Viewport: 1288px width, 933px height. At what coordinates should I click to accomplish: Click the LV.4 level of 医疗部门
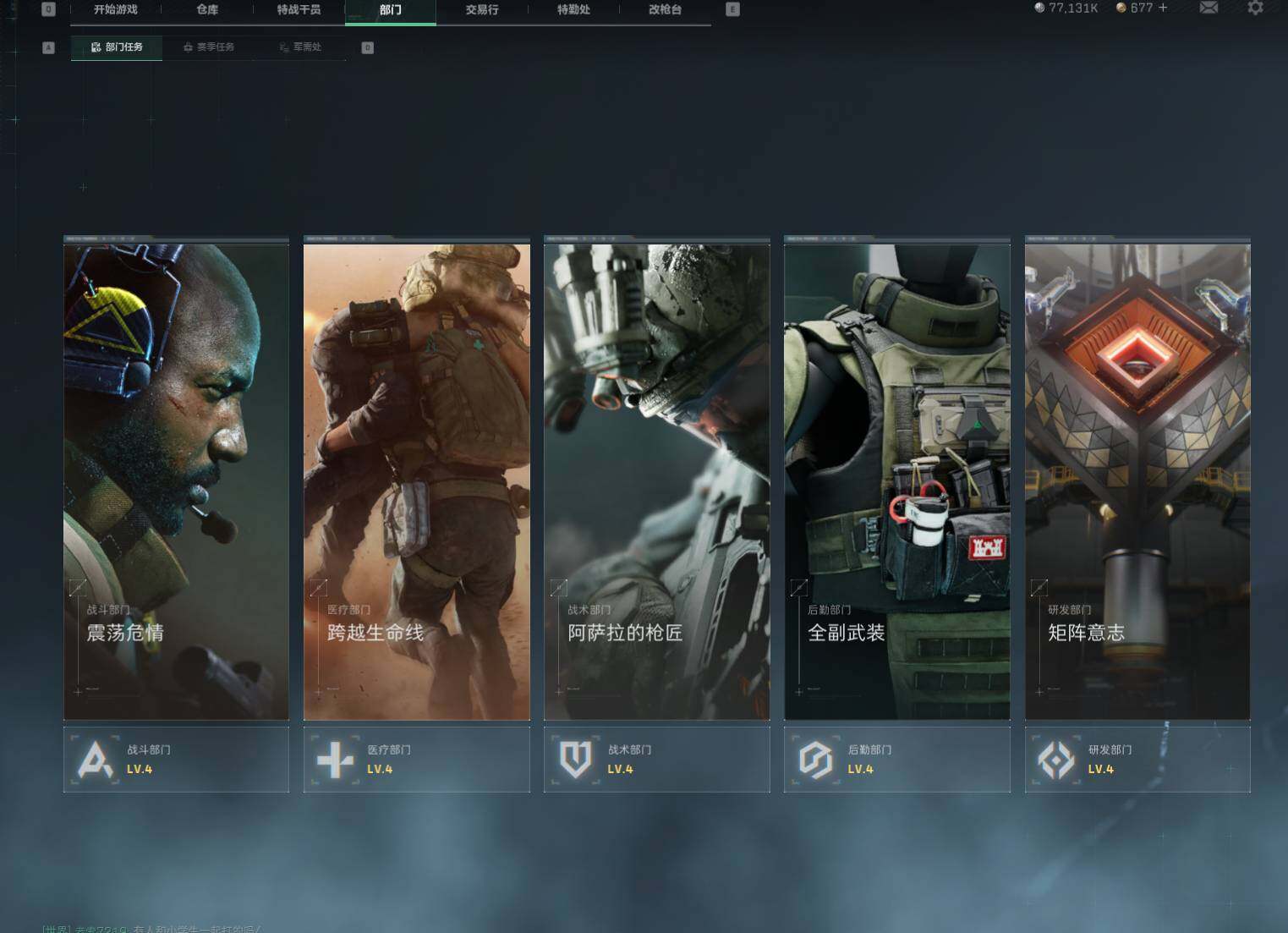(380, 770)
